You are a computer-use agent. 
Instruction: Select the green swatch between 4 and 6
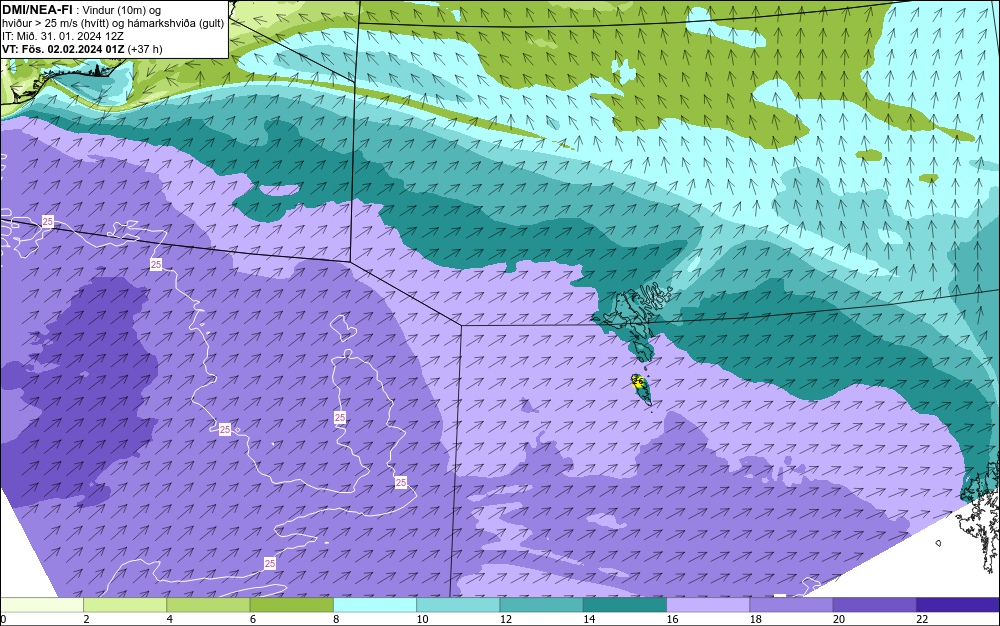tap(209, 604)
